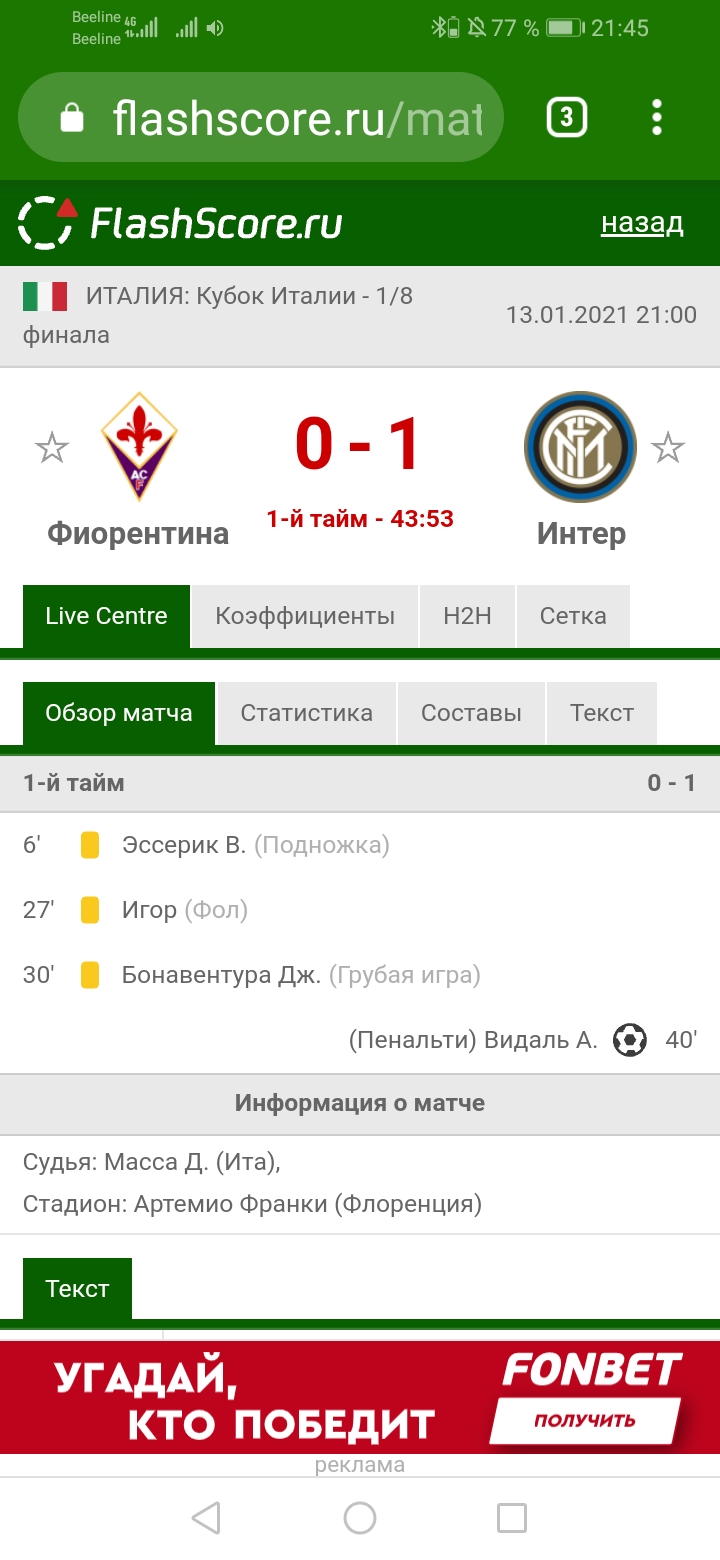Tap the FlashScore.ru logo
This screenshot has width=720, height=1560.
point(180,223)
